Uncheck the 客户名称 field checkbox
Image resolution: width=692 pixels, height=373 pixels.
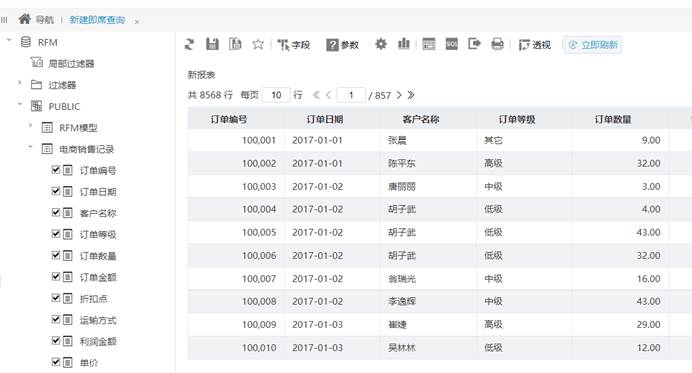(56, 212)
